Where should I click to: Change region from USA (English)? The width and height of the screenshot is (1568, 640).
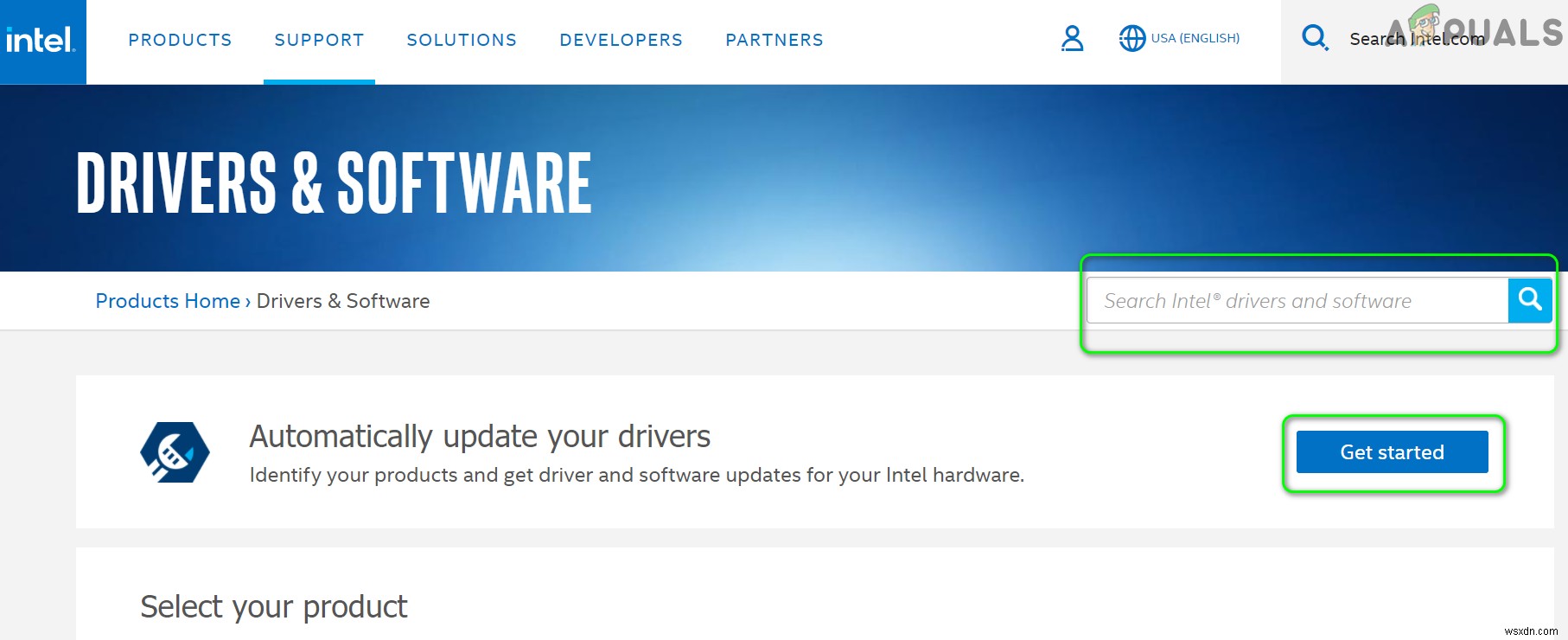[x=1195, y=38]
